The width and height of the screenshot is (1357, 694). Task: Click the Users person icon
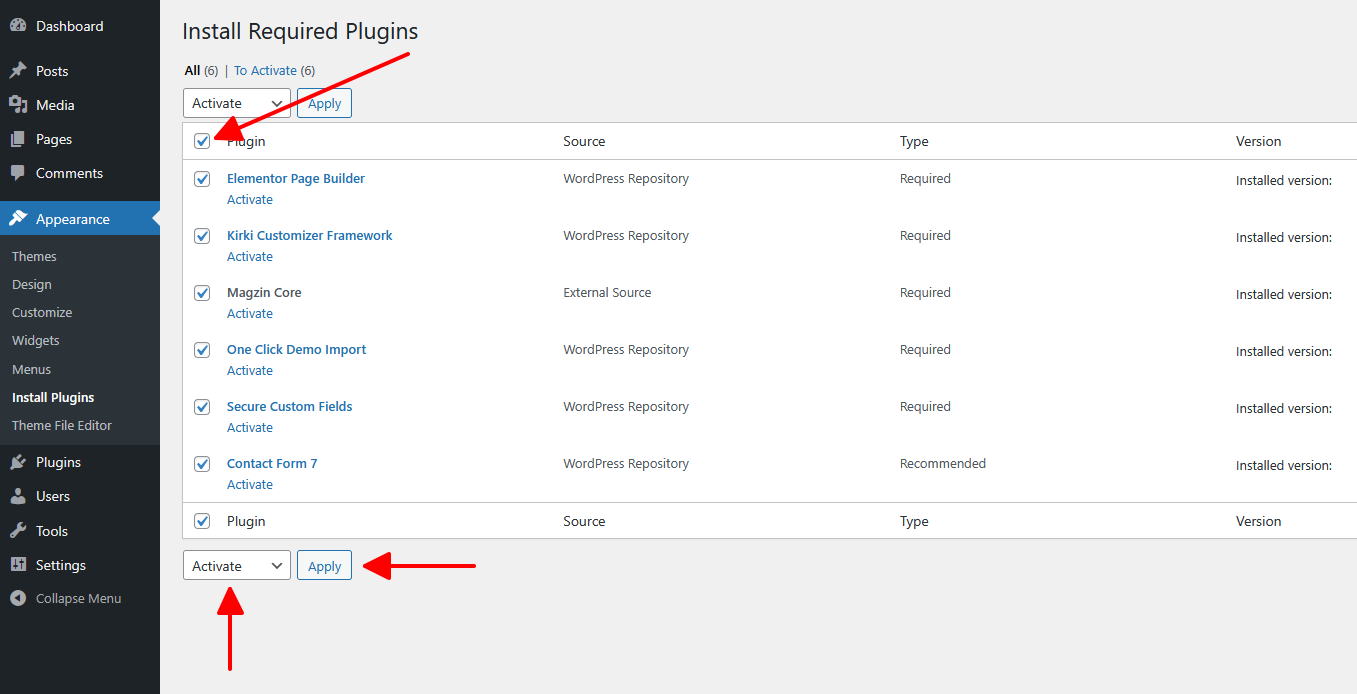pyautogui.click(x=18, y=496)
